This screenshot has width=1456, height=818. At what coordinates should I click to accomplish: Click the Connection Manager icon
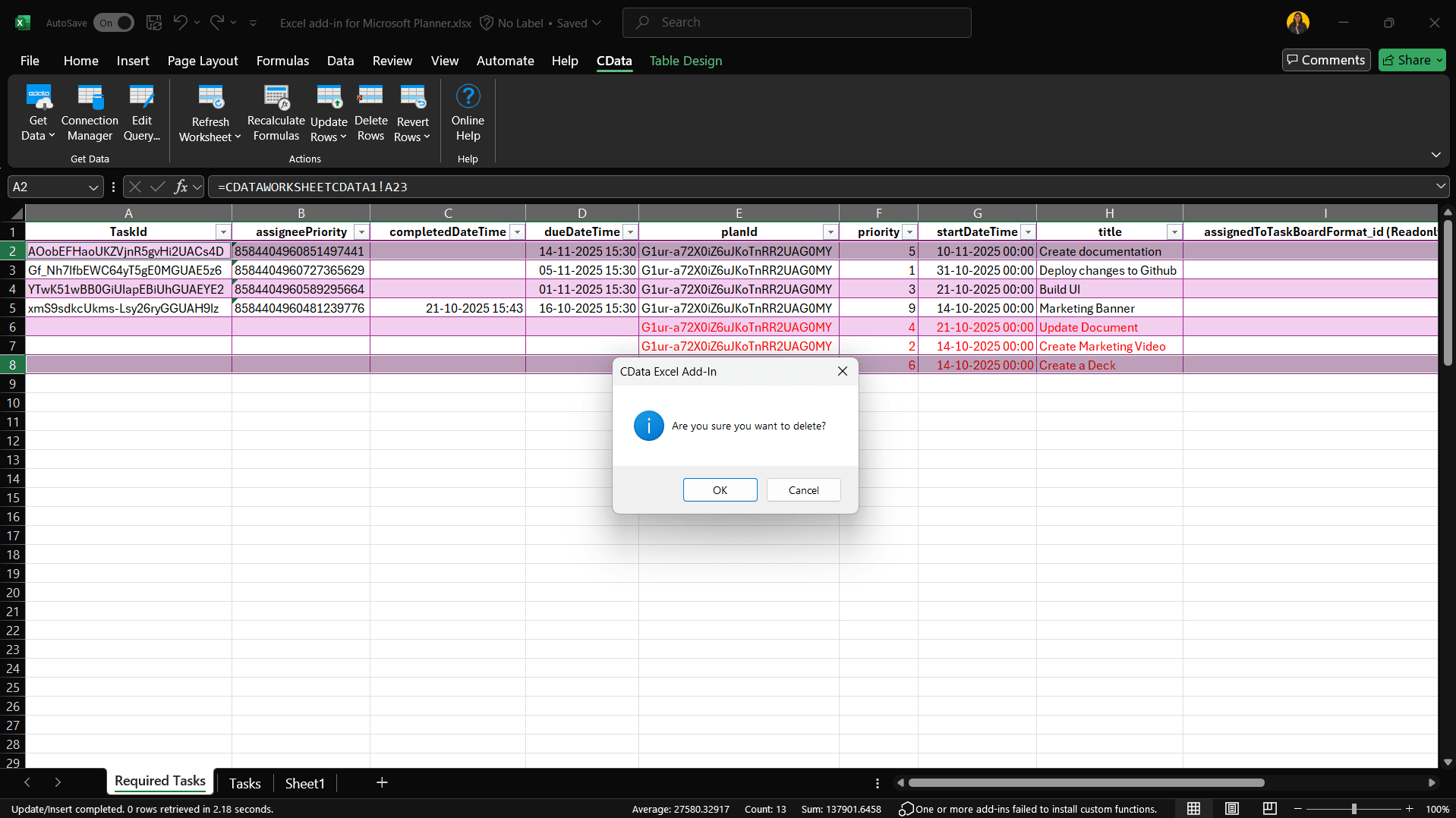tap(90, 97)
